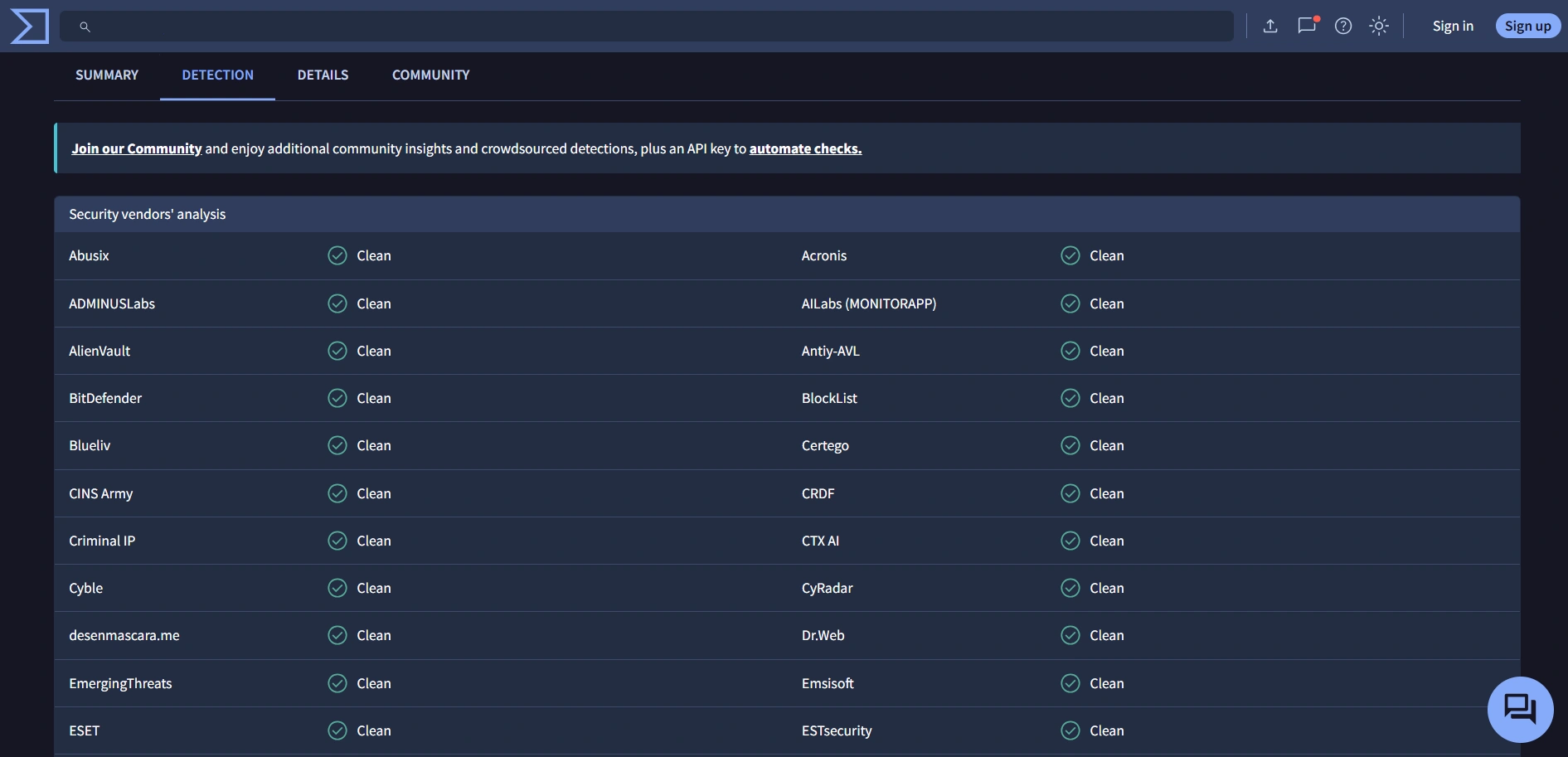Image resolution: width=1568 pixels, height=757 pixels.
Task: Click the CyRadar clean checkmark icon
Action: (1070, 588)
